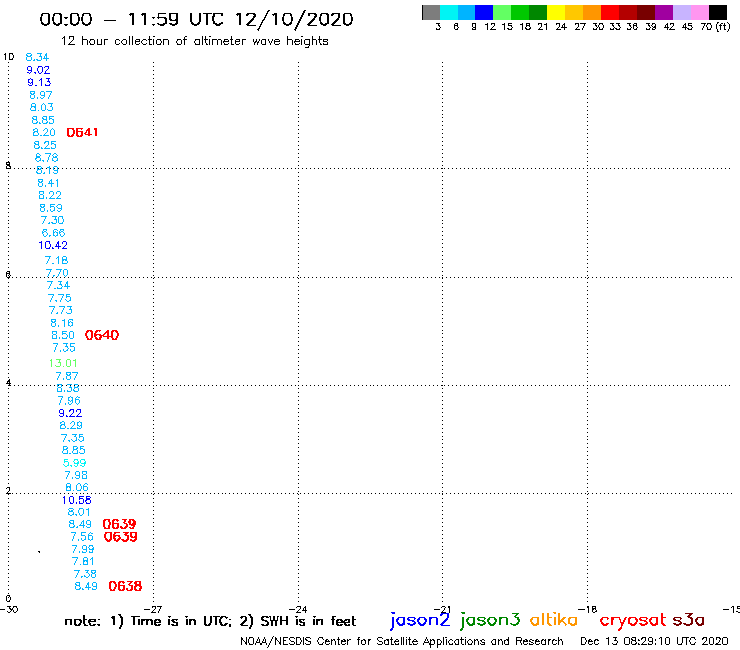
Task: Click the red cryosat satellite legend label
Action: click(632, 620)
